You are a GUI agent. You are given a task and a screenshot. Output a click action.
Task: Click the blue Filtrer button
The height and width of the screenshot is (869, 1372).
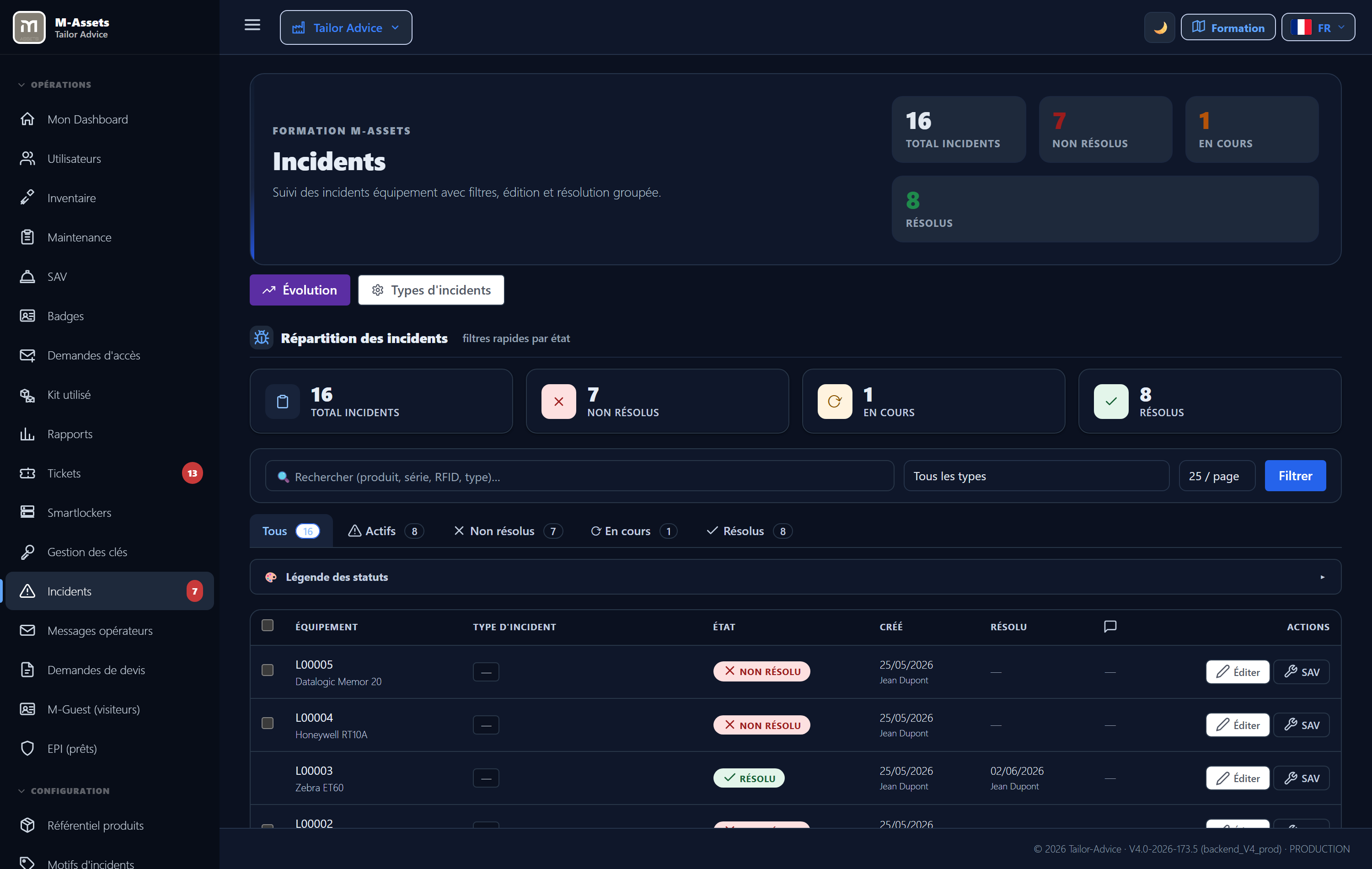1295,475
